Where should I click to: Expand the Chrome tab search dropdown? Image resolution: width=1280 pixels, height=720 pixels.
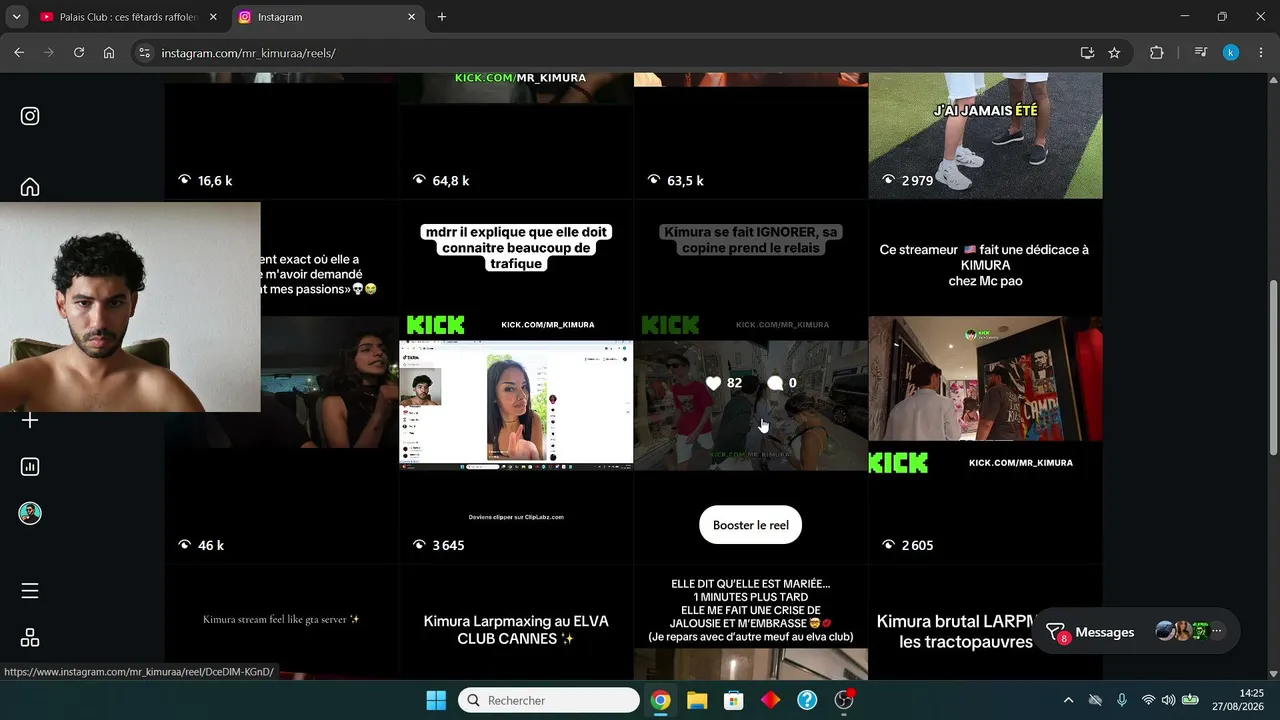16,17
